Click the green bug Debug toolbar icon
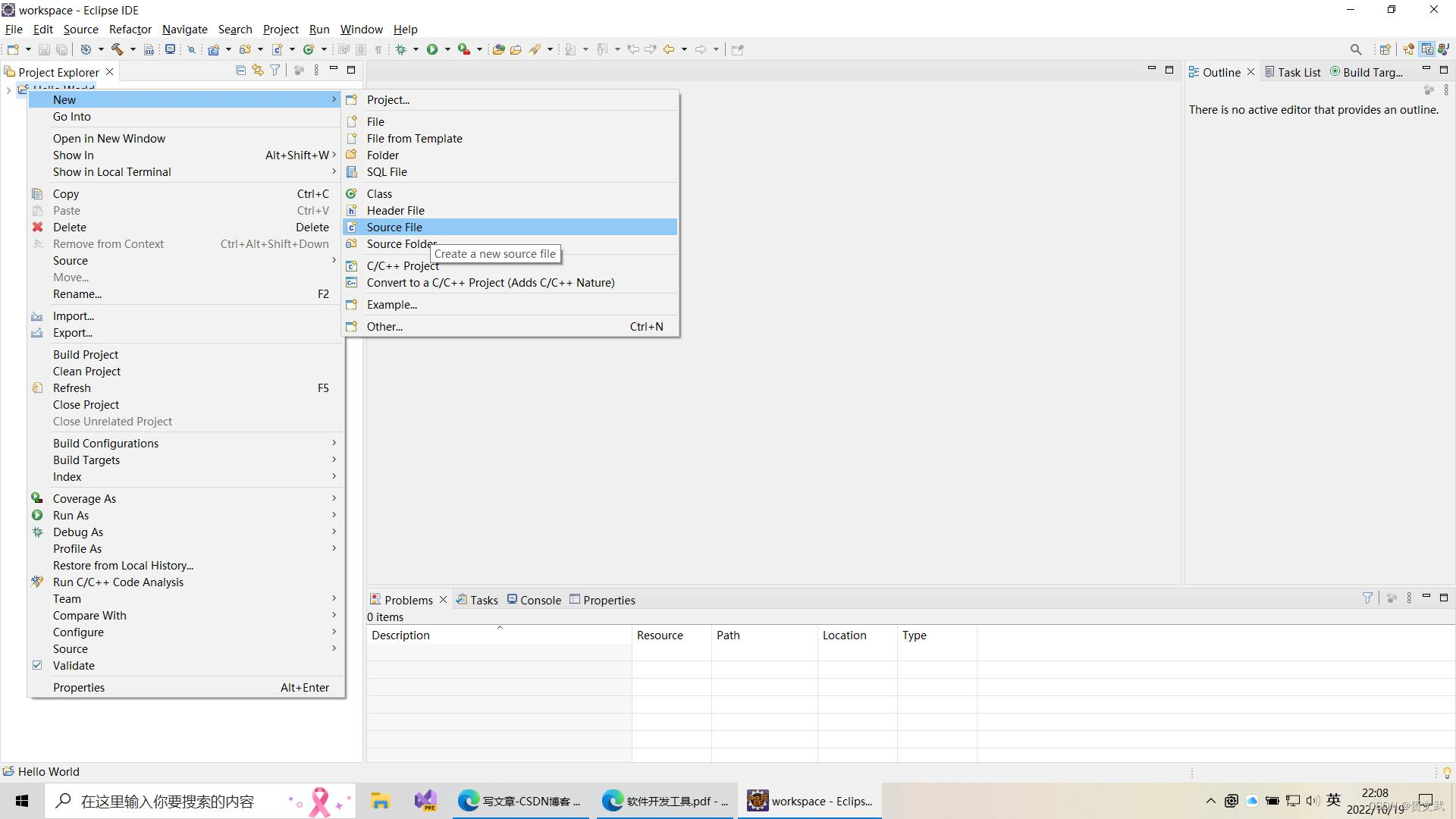1456x819 pixels. coord(400,49)
